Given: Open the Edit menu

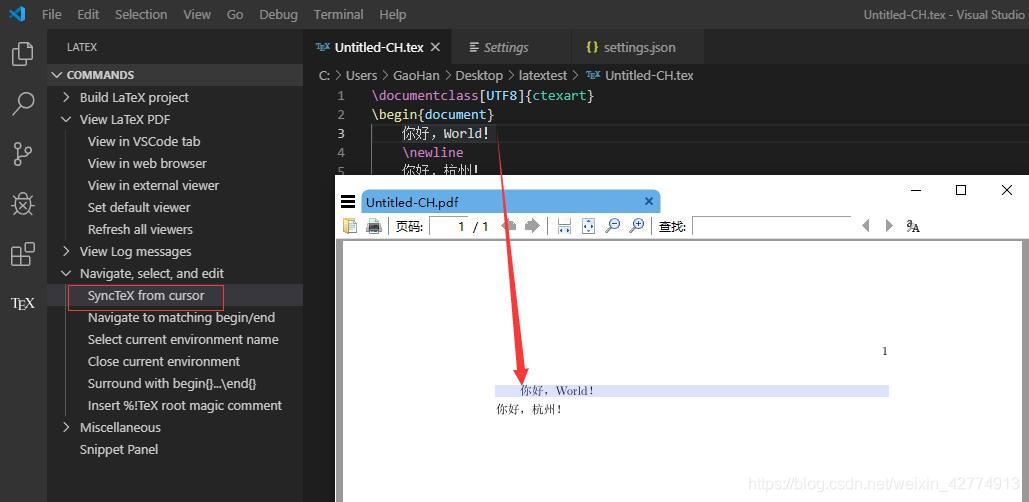Looking at the screenshot, I should click(x=88, y=14).
